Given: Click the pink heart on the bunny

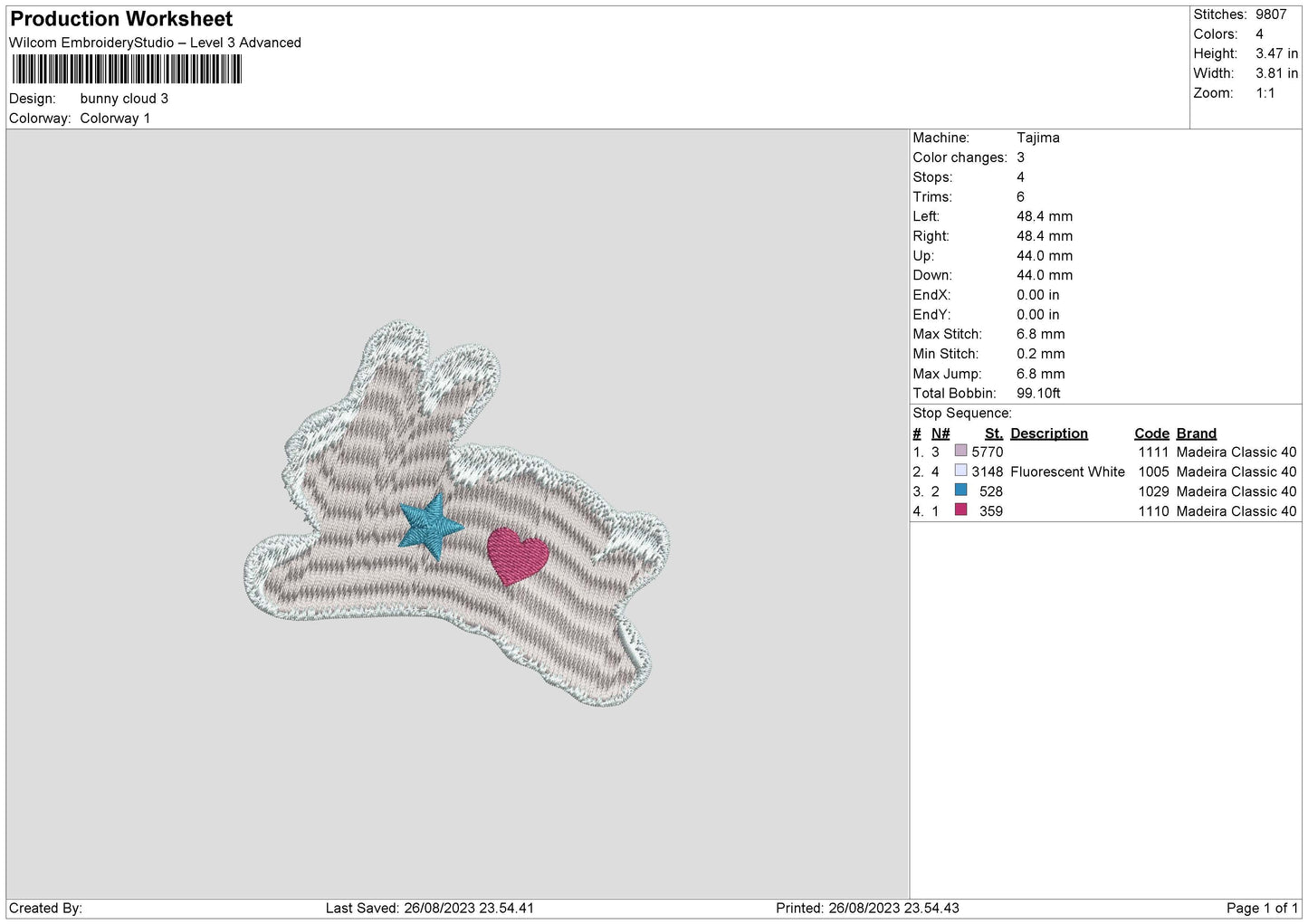Looking at the screenshot, I should click(x=518, y=556).
